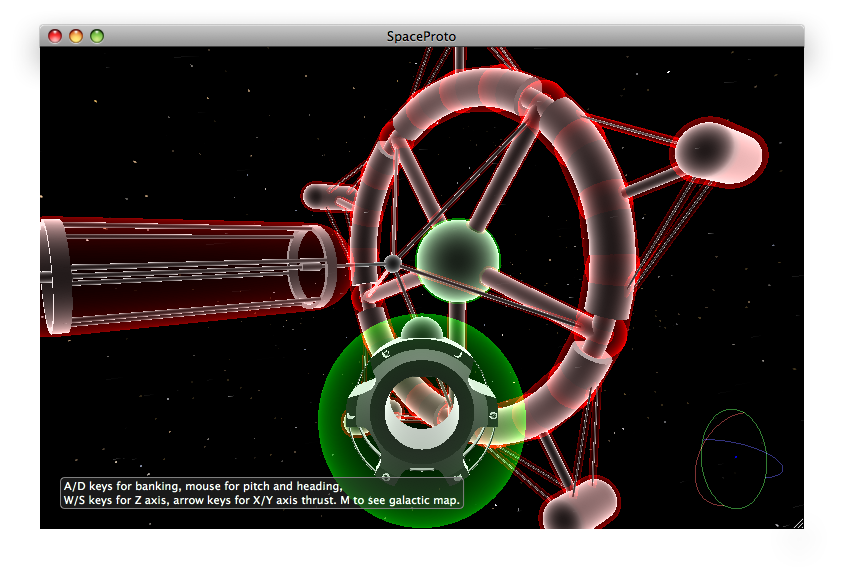Click the small capsule pod left of ring
The width and height of the screenshot is (844, 584).
(328, 196)
